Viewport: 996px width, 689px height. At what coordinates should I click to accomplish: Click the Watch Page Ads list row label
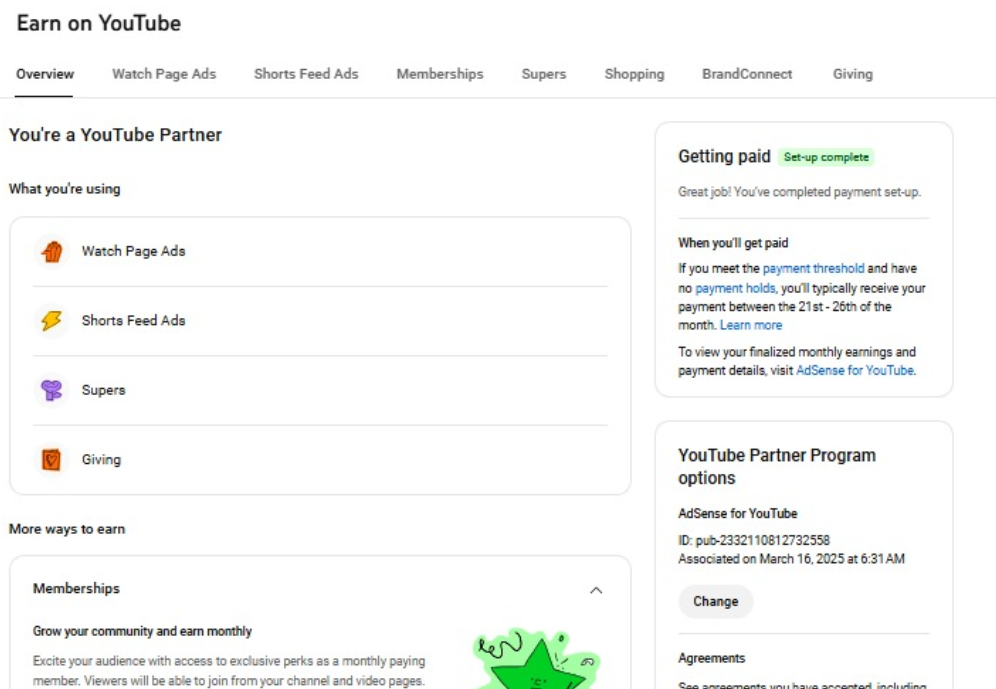(x=133, y=251)
